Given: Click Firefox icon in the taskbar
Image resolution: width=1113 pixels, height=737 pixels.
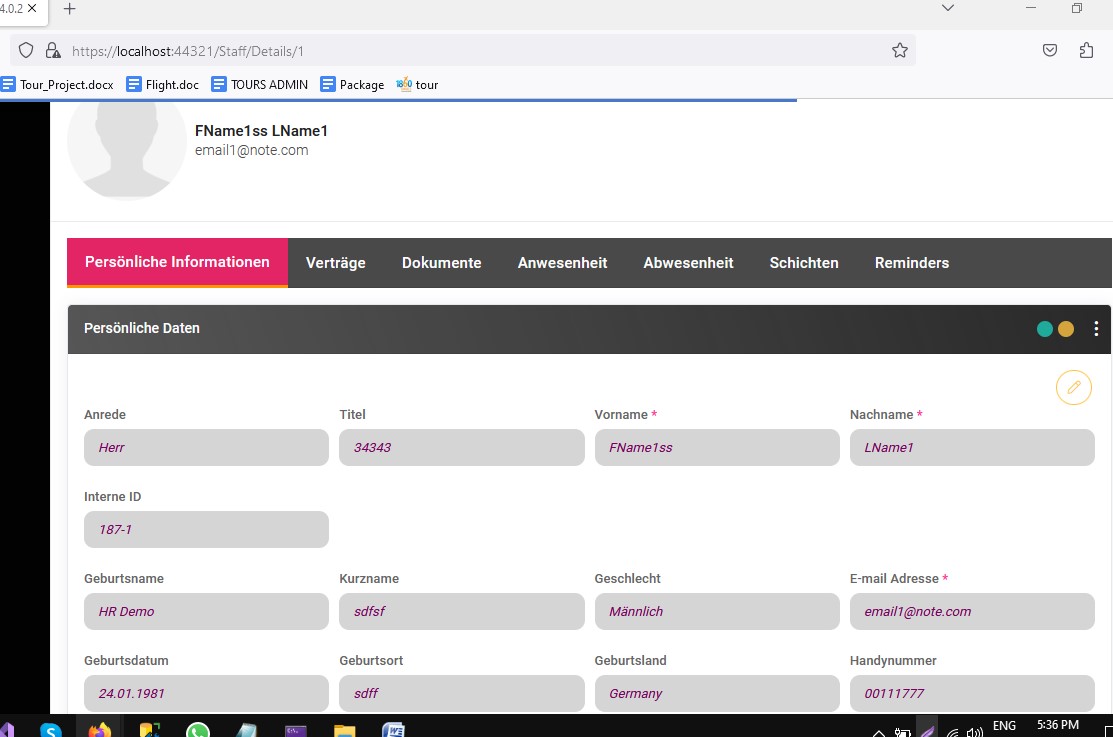Looking at the screenshot, I should (x=100, y=729).
